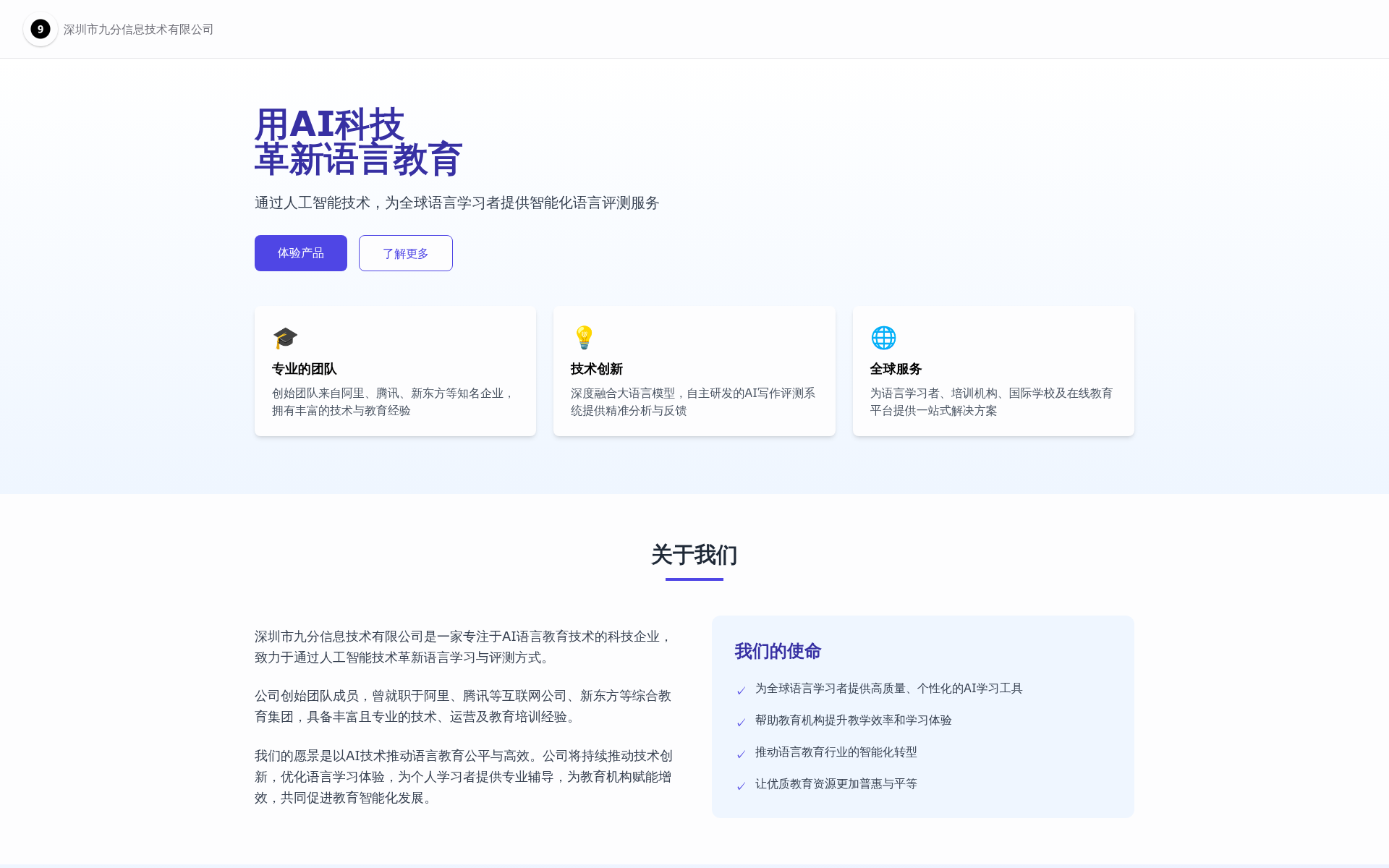Click checkmark beside 推动语言教育行业的智能化转型
The width and height of the screenshot is (1389, 868).
point(741,754)
